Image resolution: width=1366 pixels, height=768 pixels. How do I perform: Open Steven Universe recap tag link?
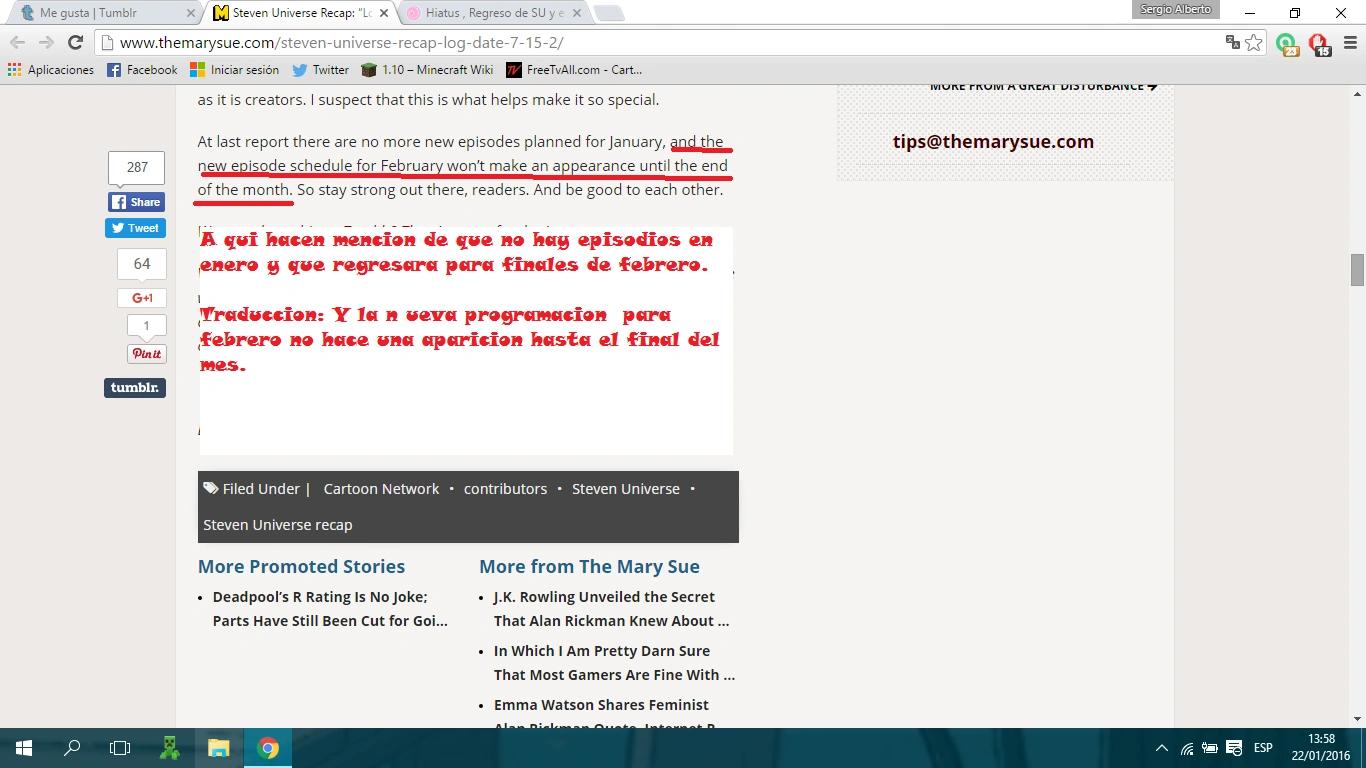pyautogui.click(x=278, y=525)
